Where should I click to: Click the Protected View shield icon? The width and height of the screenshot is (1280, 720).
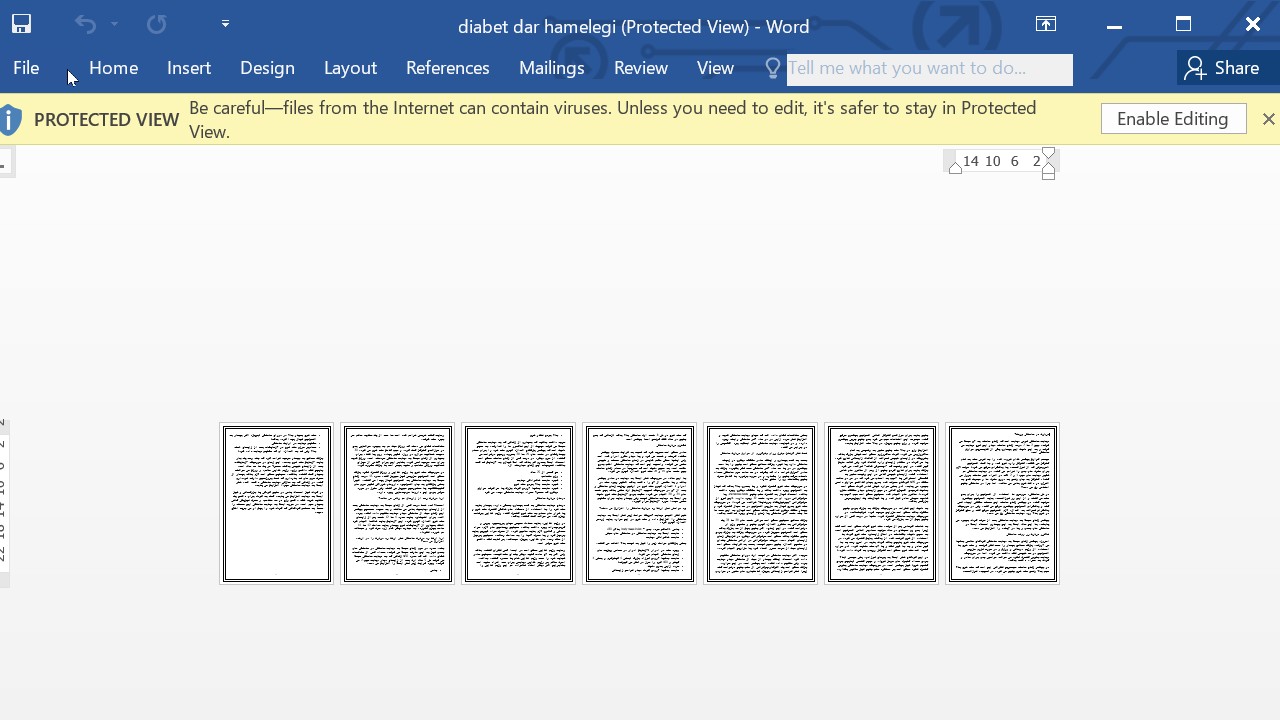[10, 120]
